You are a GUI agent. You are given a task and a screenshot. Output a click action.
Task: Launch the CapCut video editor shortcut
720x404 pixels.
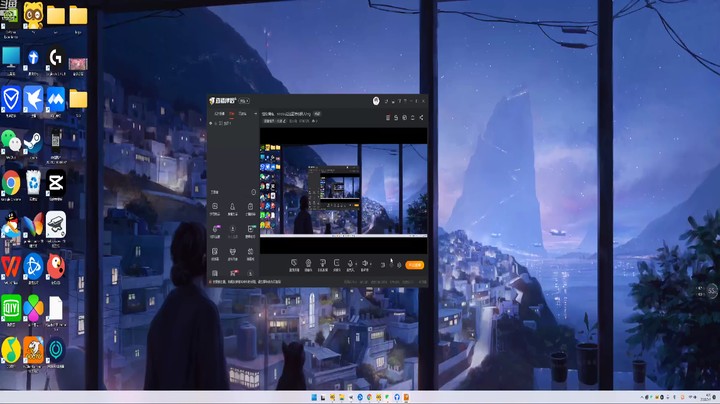pyautogui.click(x=56, y=183)
